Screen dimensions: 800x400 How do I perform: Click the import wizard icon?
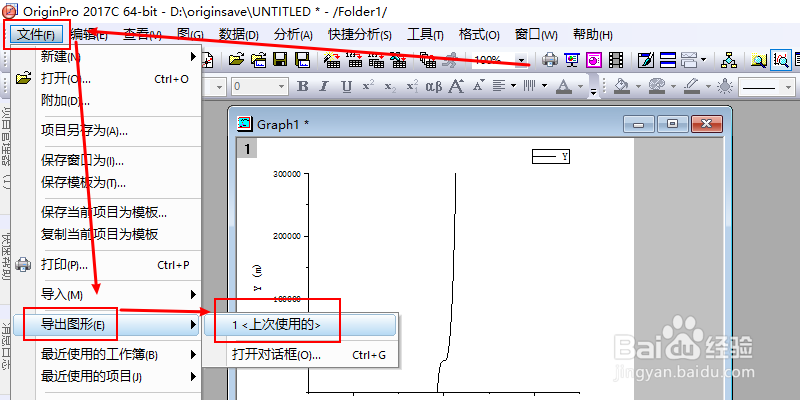[333, 60]
